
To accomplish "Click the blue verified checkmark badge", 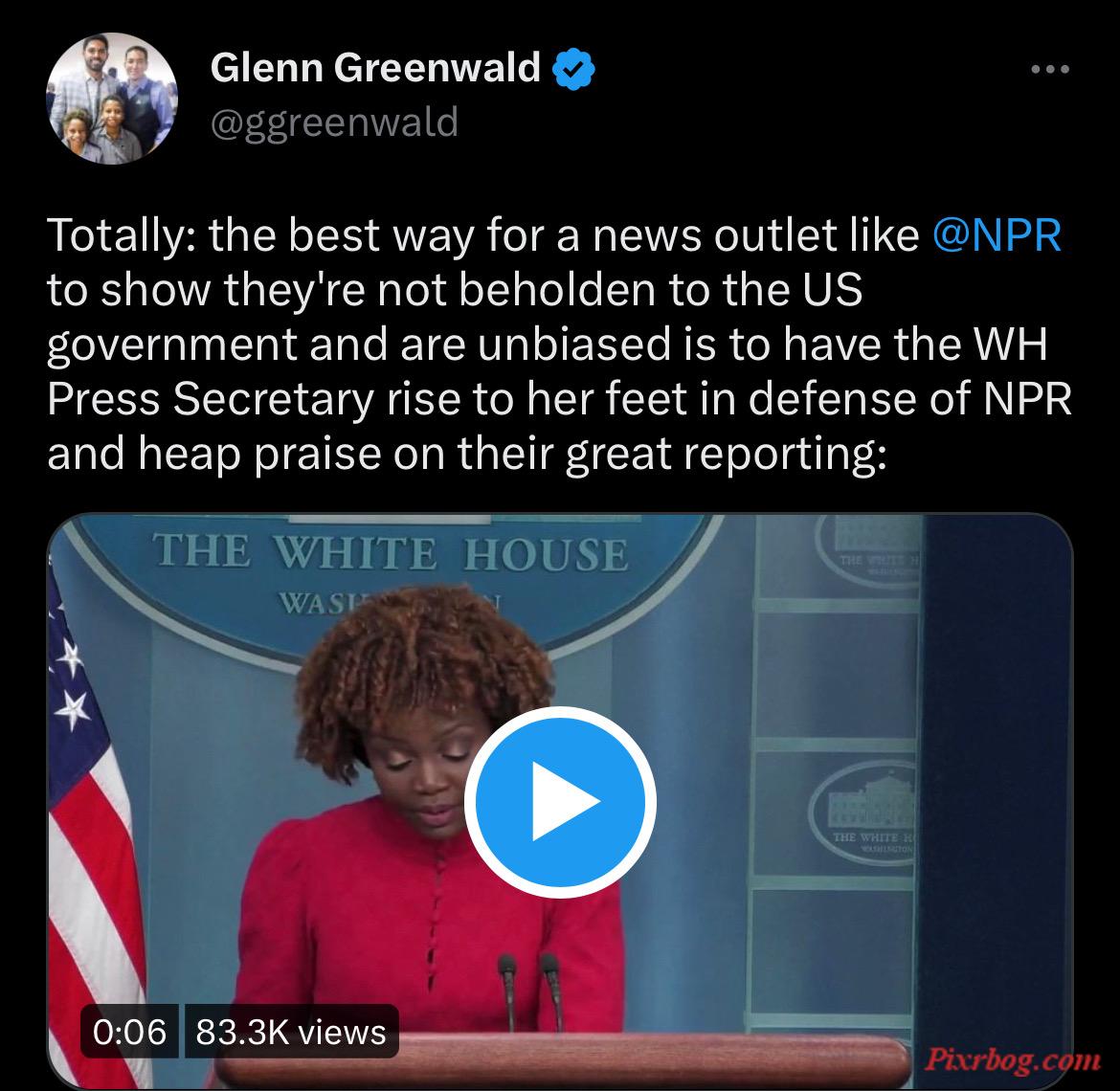I will tap(573, 69).
